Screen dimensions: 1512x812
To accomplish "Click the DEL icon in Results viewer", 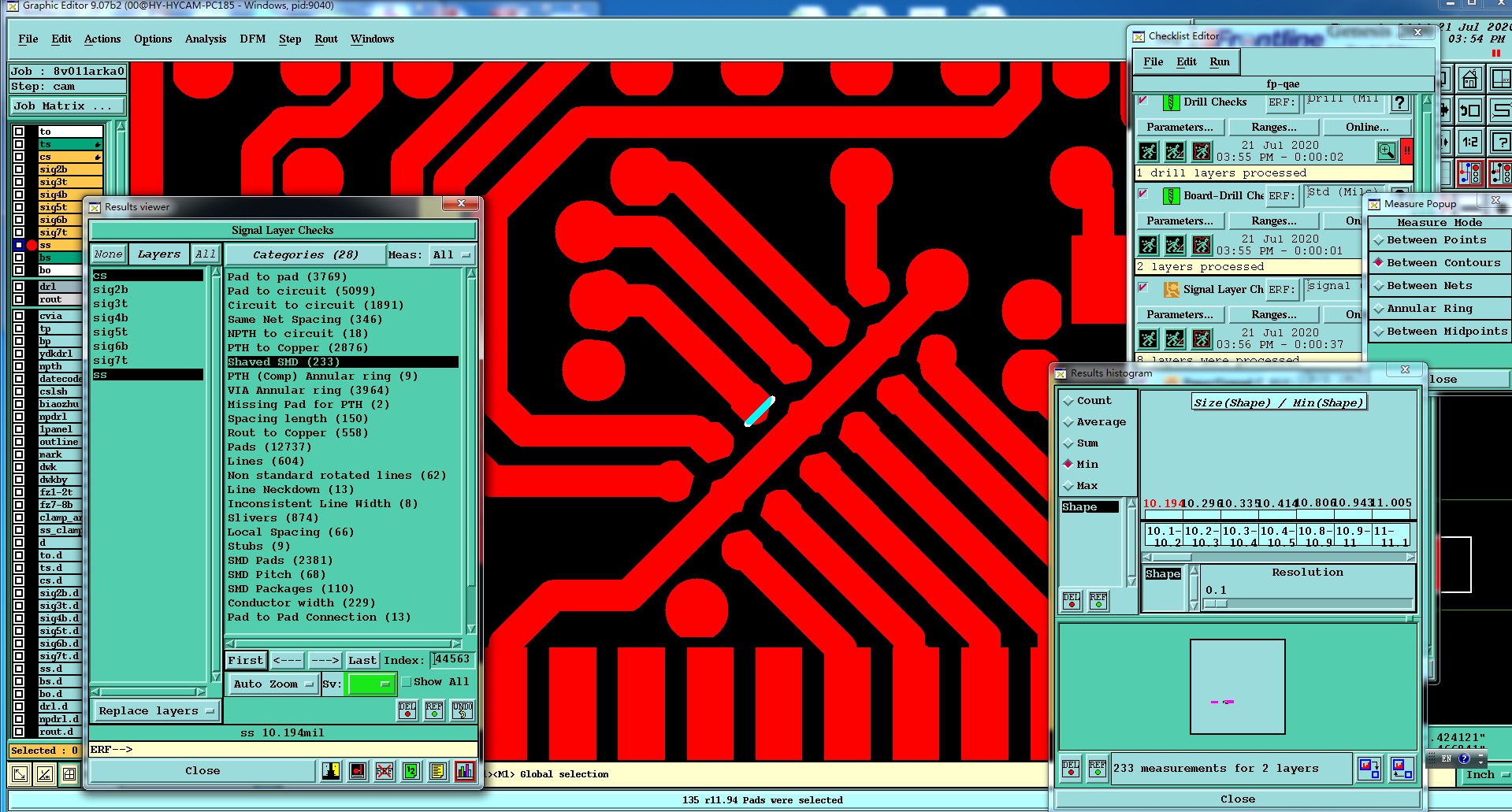I will [x=407, y=710].
